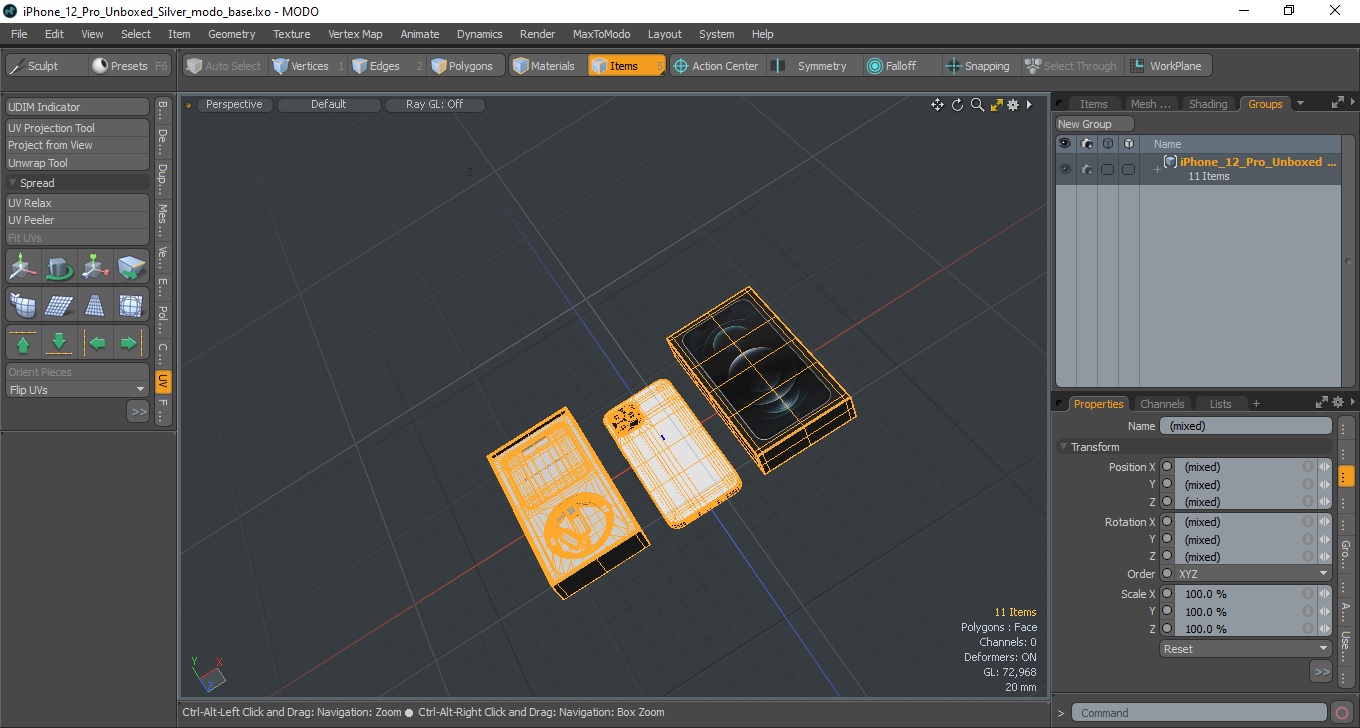
Task: Toggle visibility eye for iPhone_12_Pro_Unboxed group
Action: pos(1065,169)
